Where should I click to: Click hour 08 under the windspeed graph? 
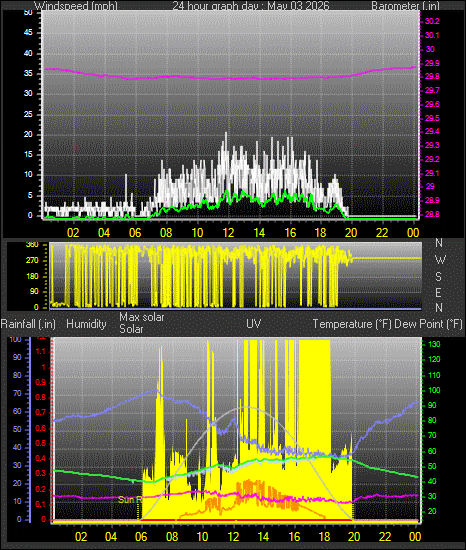(166, 233)
